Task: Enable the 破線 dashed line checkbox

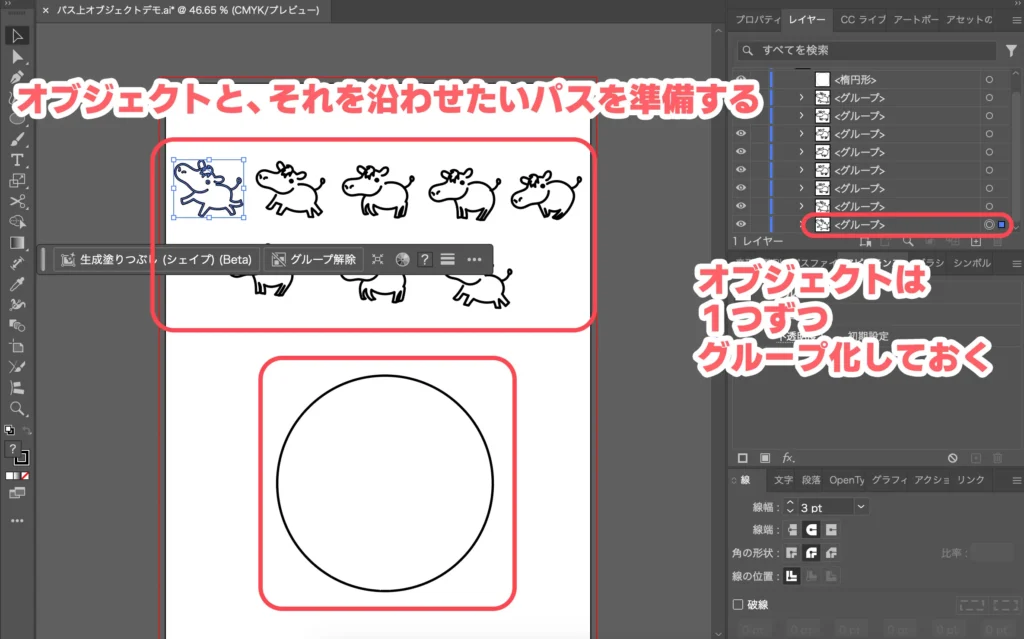Action: click(x=739, y=604)
